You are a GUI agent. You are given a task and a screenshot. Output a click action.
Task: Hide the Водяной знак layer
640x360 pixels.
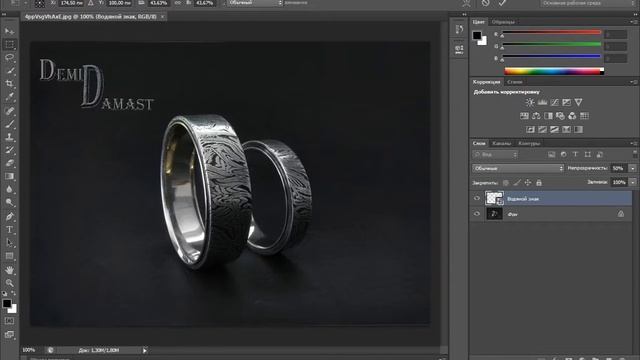[x=477, y=198]
